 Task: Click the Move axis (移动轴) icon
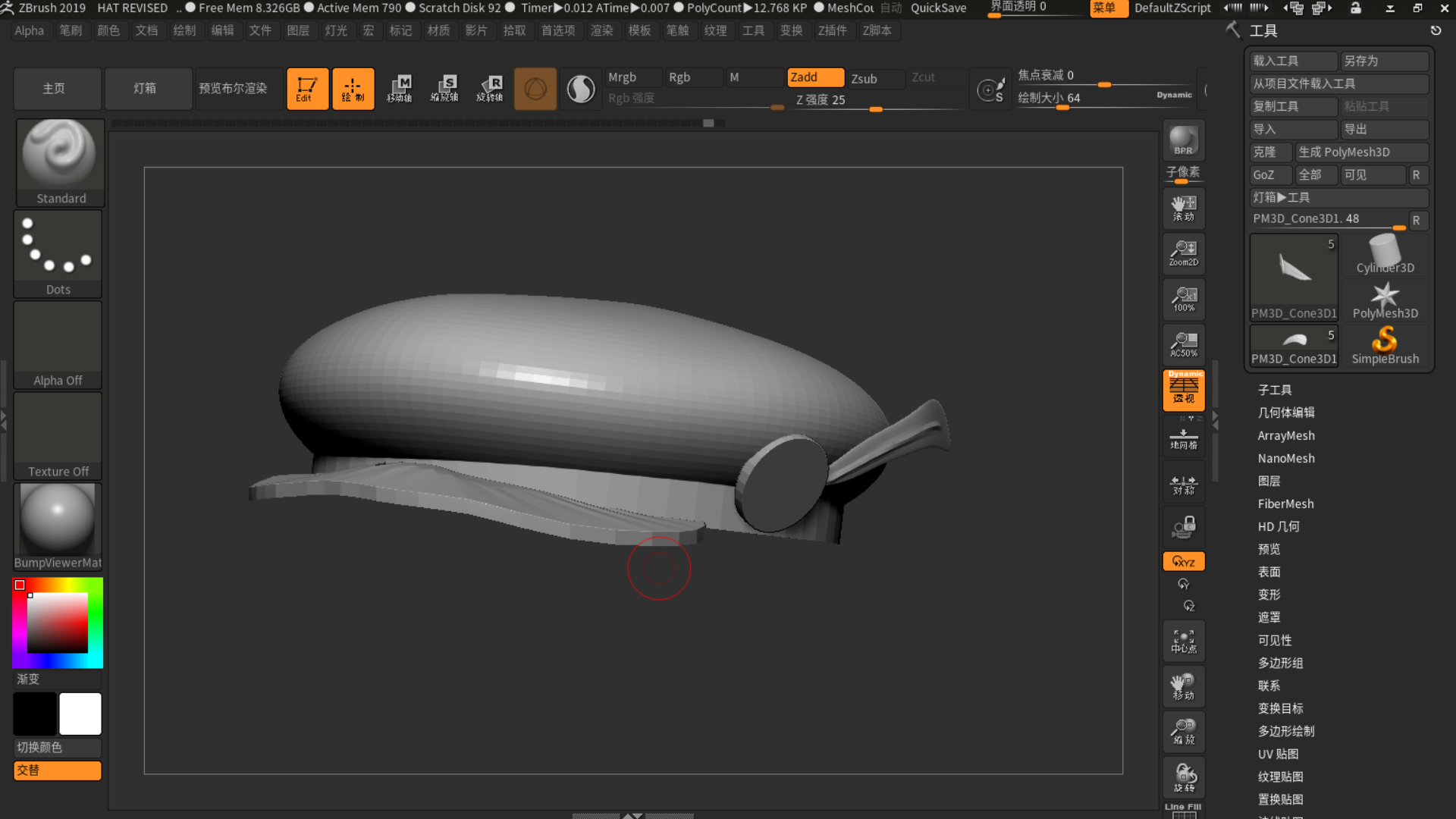pyautogui.click(x=399, y=89)
